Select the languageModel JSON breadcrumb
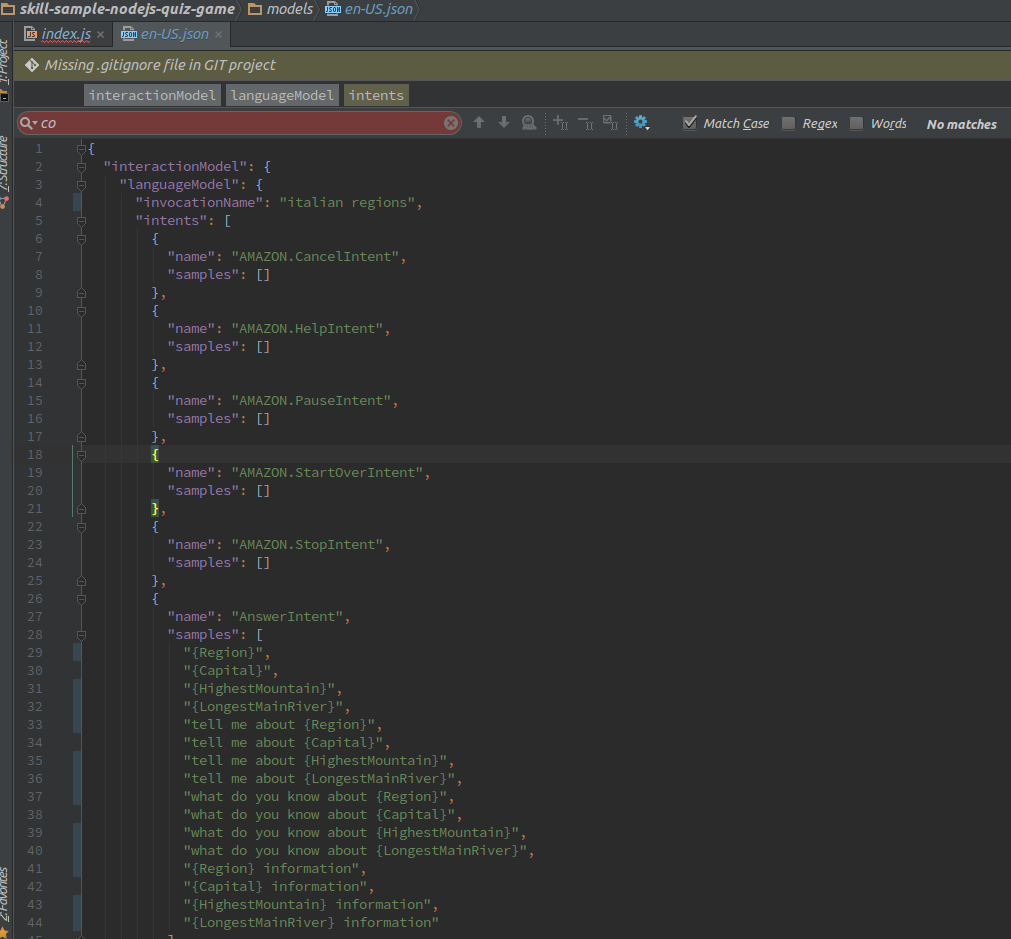Viewport: 1011px width, 939px height. pos(282,95)
